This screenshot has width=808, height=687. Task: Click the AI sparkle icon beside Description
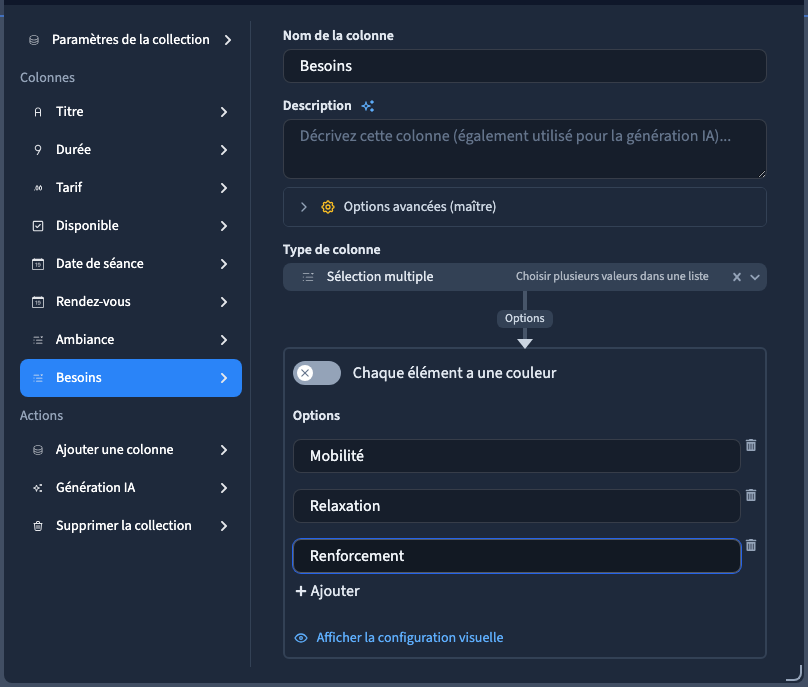(367, 106)
